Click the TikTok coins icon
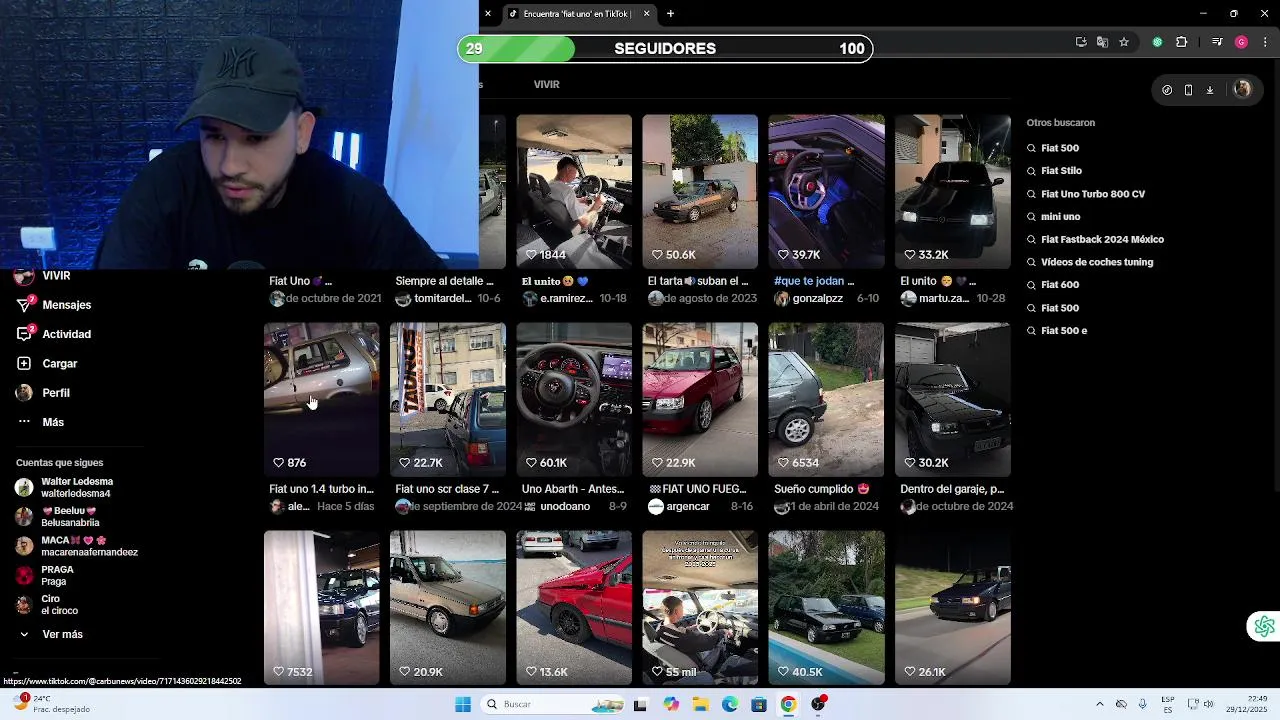 point(1167,90)
